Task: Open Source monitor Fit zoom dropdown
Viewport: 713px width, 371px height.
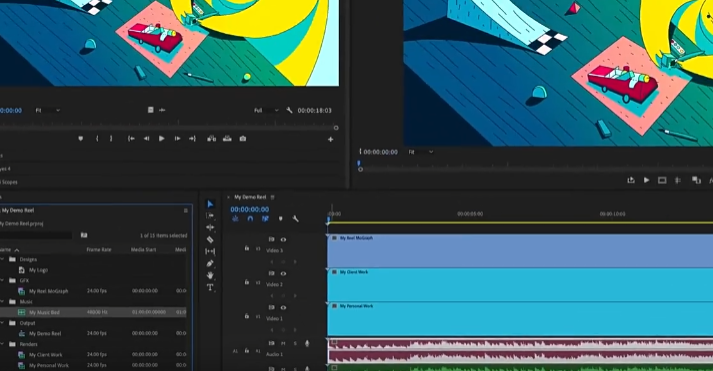Action: (47, 110)
